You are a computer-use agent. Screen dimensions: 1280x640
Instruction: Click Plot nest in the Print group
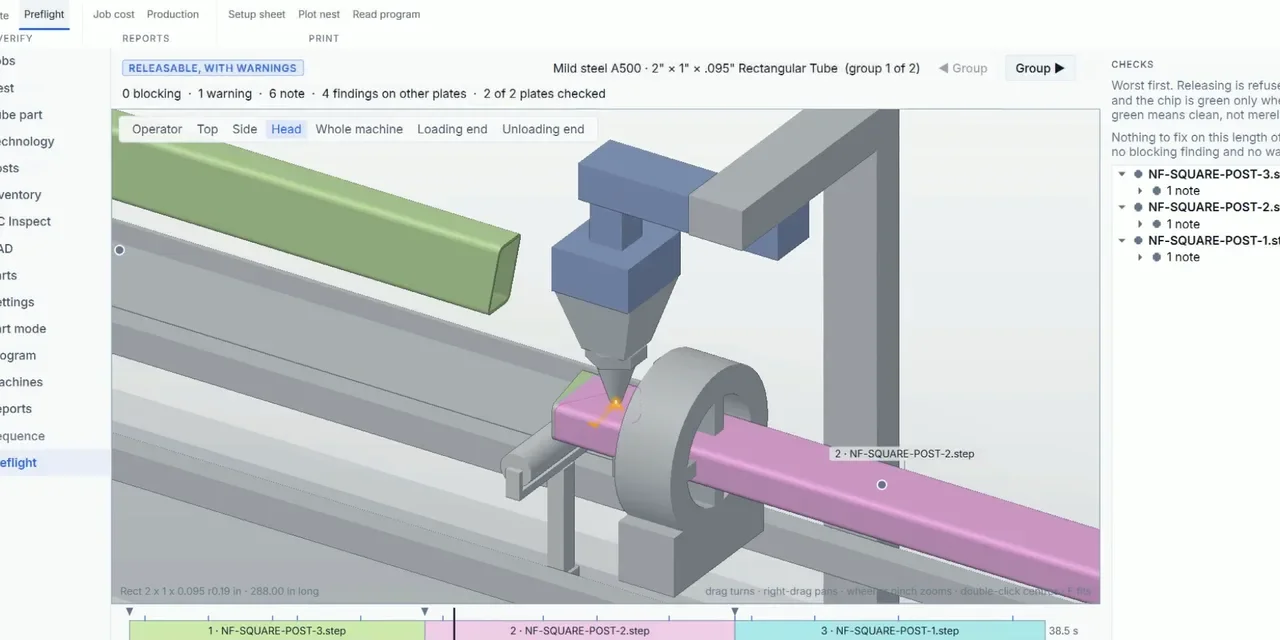pos(319,14)
